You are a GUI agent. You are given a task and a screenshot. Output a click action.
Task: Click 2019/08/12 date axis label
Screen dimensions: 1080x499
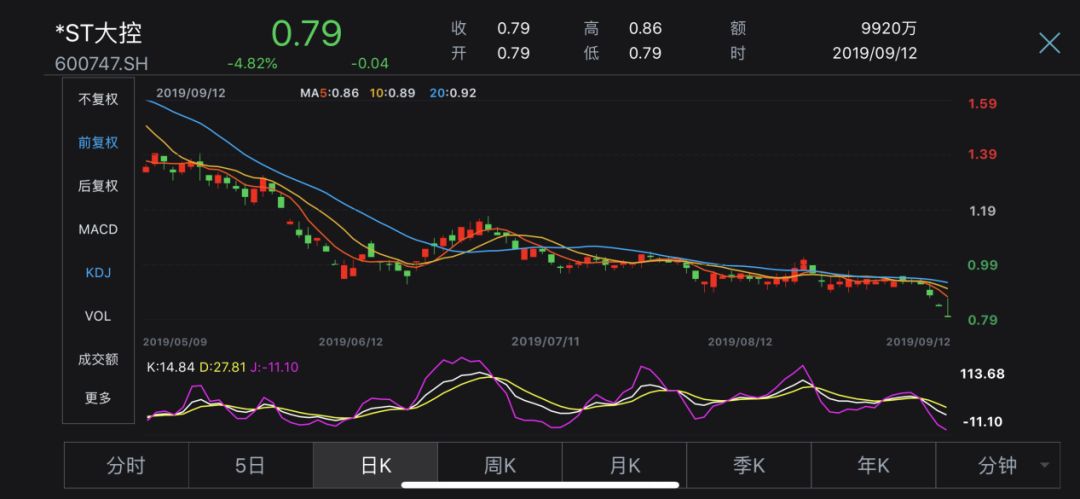tap(740, 341)
